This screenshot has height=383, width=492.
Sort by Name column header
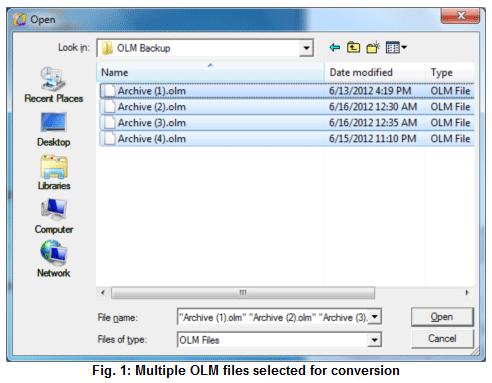[x=210, y=72]
